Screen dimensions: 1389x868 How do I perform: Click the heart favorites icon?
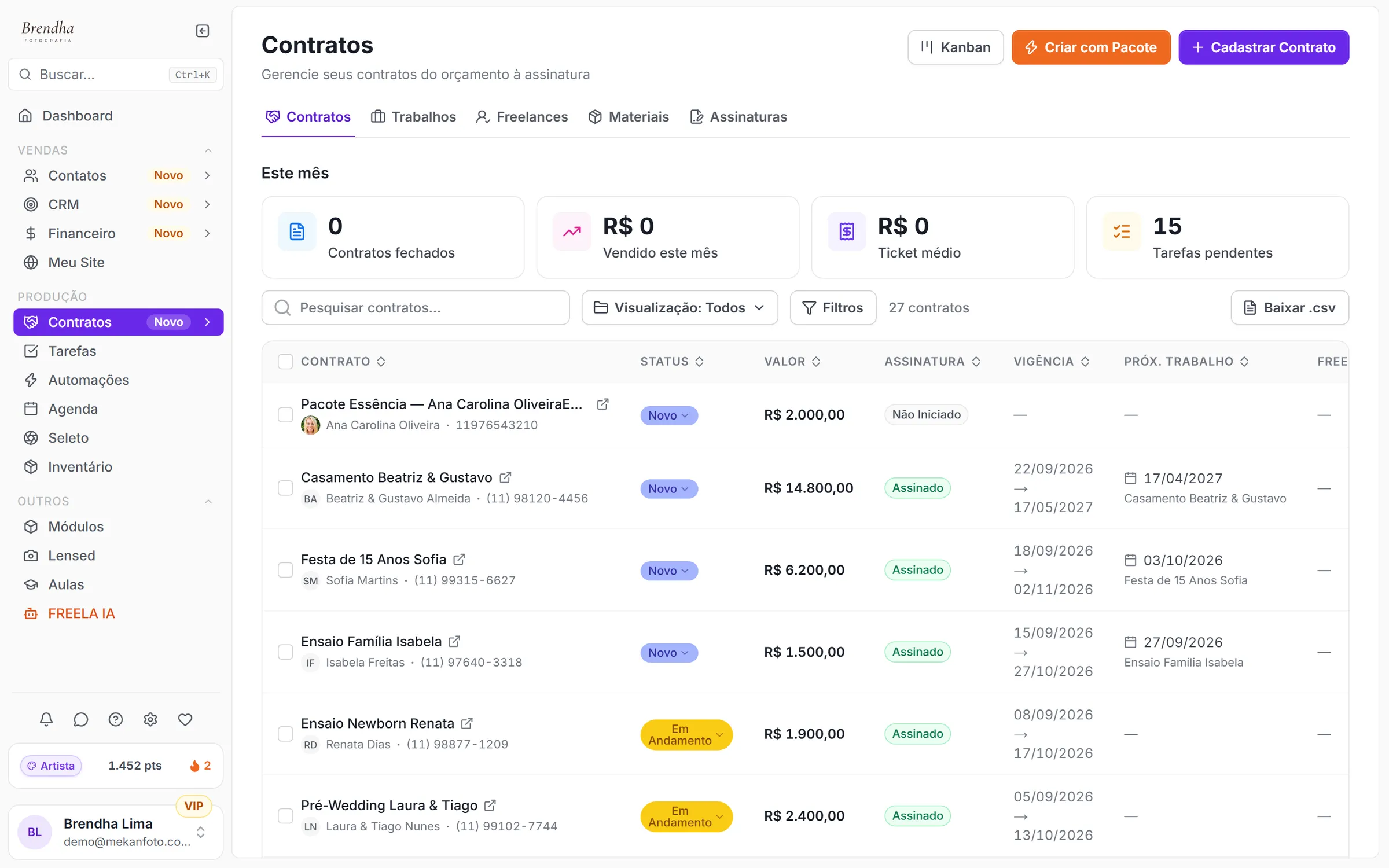pyautogui.click(x=185, y=719)
